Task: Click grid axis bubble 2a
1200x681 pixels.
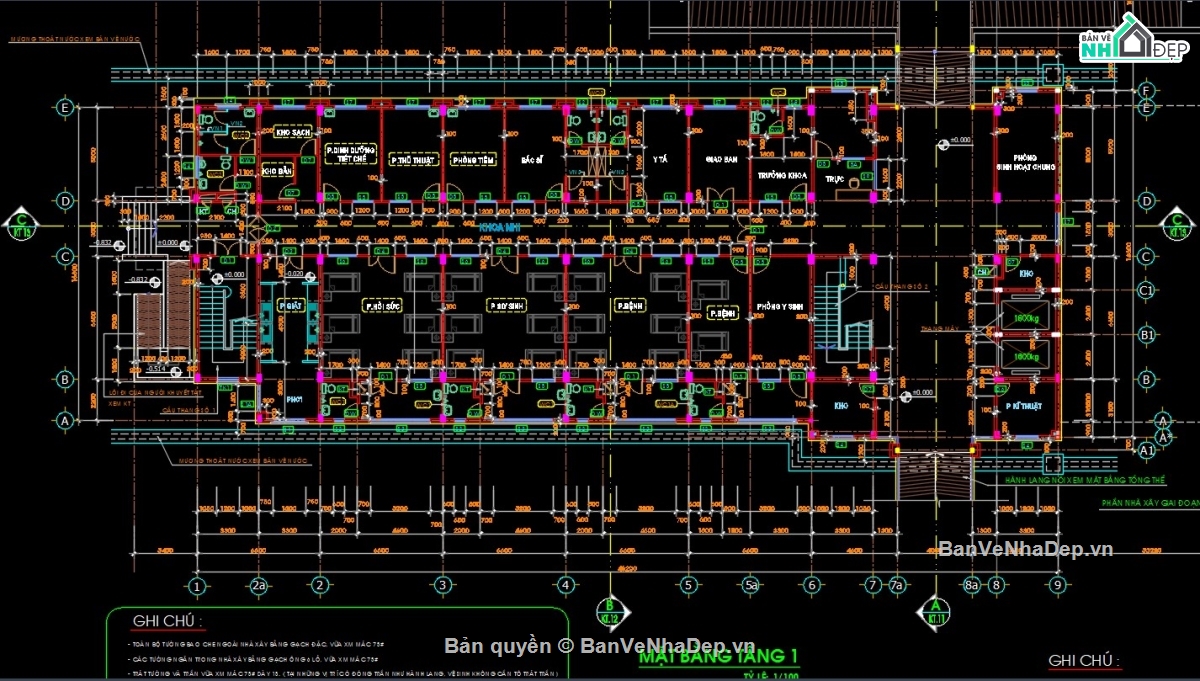Action: (x=258, y=585)
